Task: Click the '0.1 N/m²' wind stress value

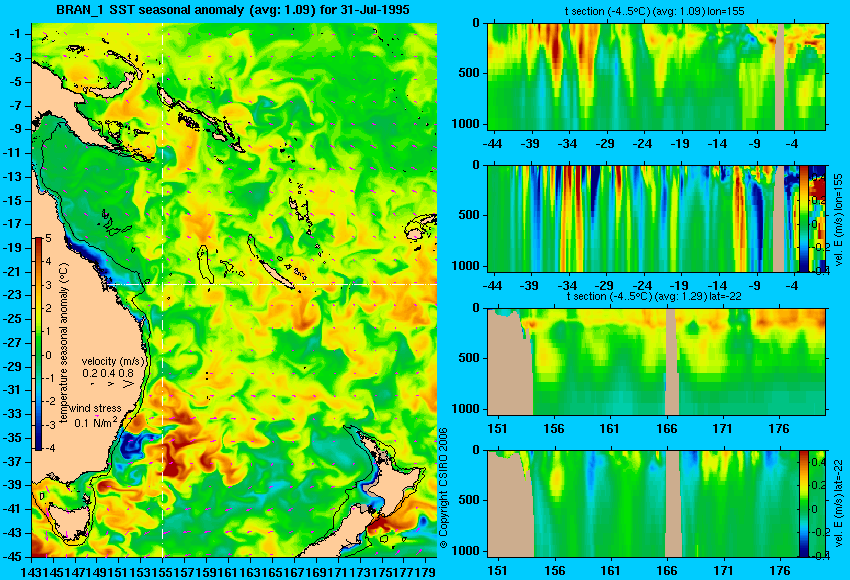Action: coord(95,421)
